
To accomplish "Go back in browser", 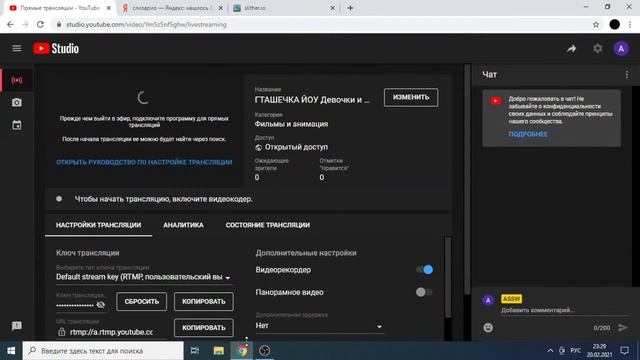I will point(10,24).
